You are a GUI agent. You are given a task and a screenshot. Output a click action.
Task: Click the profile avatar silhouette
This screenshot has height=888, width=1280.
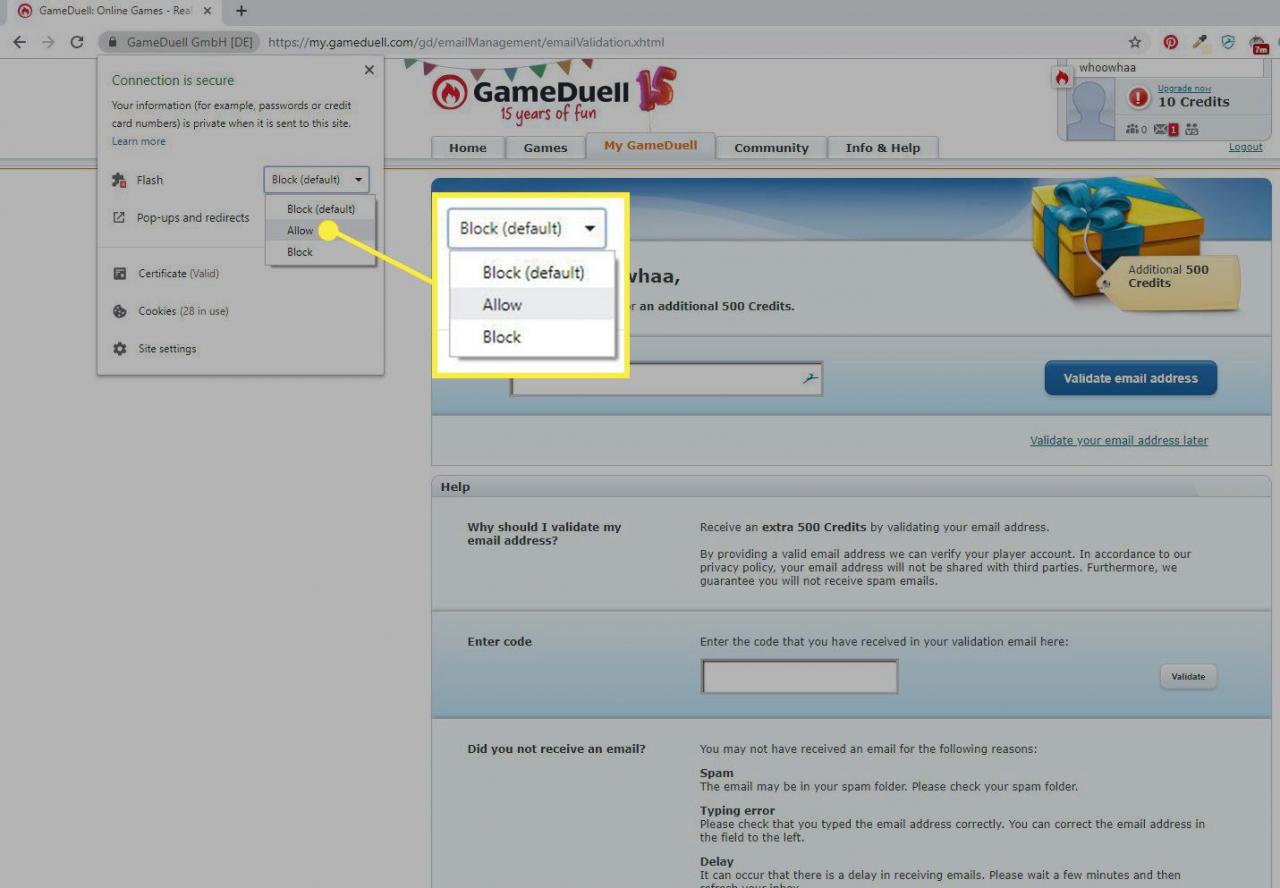1090,110
